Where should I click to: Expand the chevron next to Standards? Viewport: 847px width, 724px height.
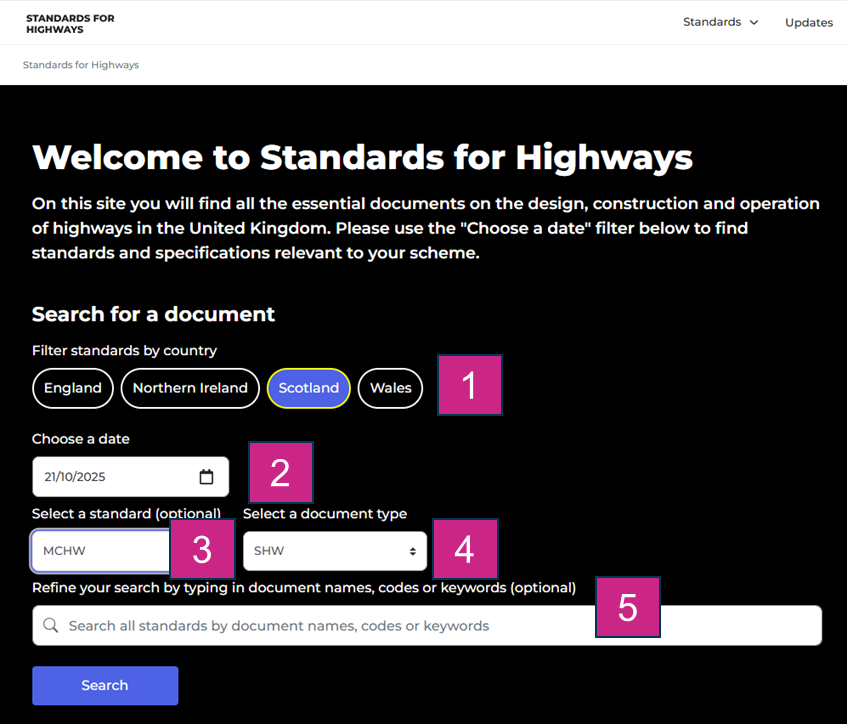(754, 23)
